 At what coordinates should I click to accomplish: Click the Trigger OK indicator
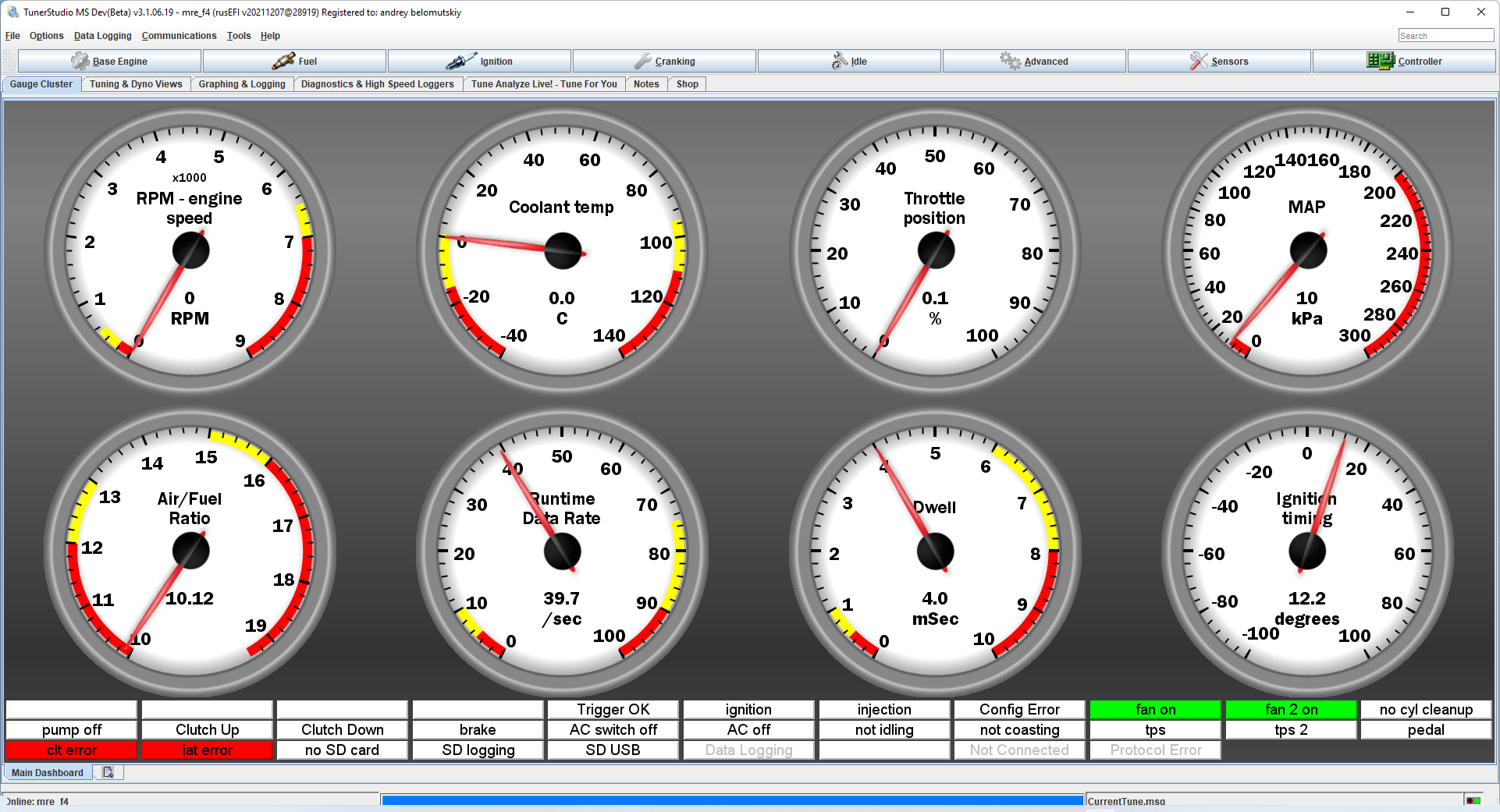(x=613, y=709)
